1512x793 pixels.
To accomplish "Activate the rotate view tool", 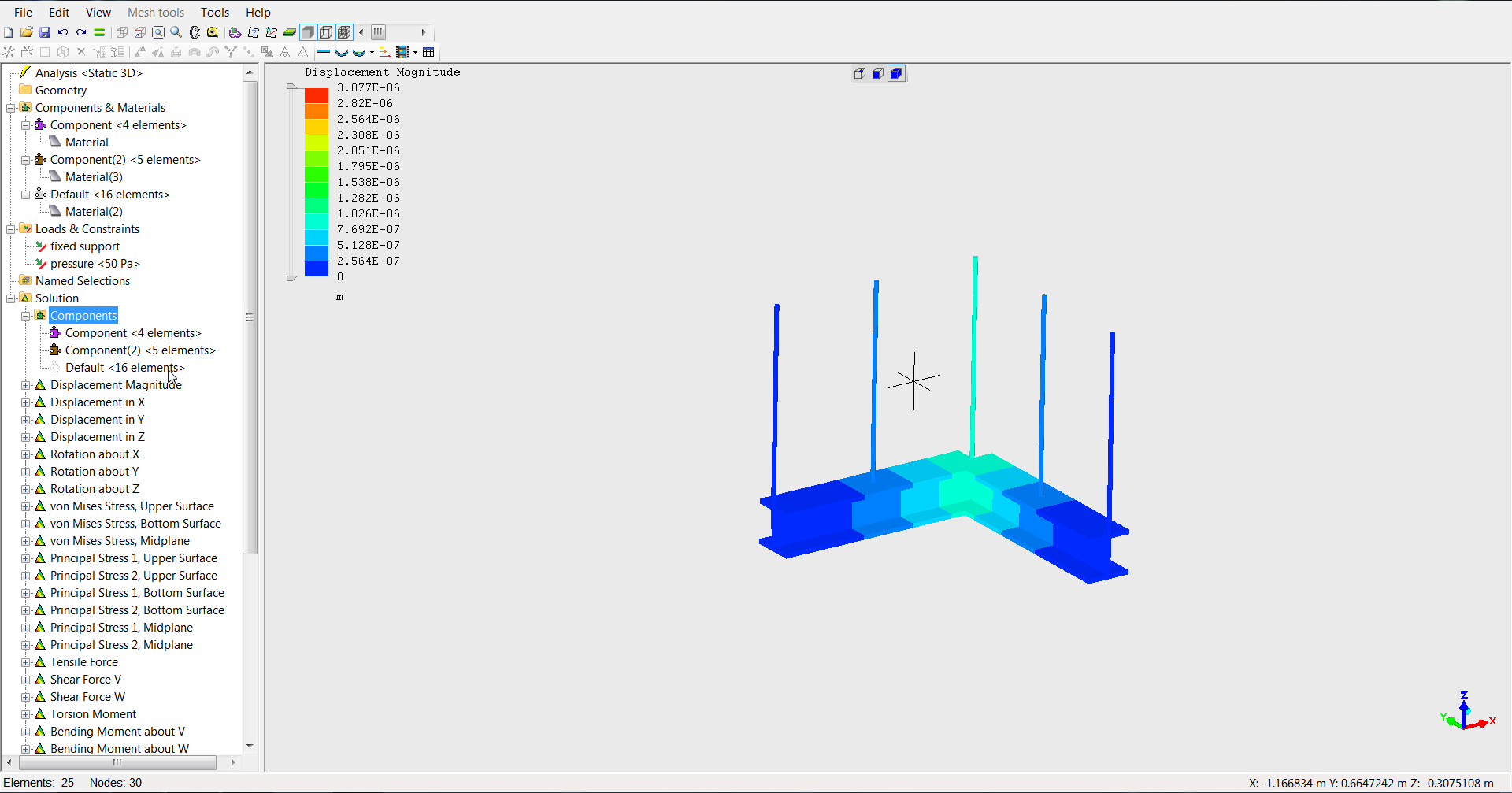I will pyautogui.click(x=195, y=32).
